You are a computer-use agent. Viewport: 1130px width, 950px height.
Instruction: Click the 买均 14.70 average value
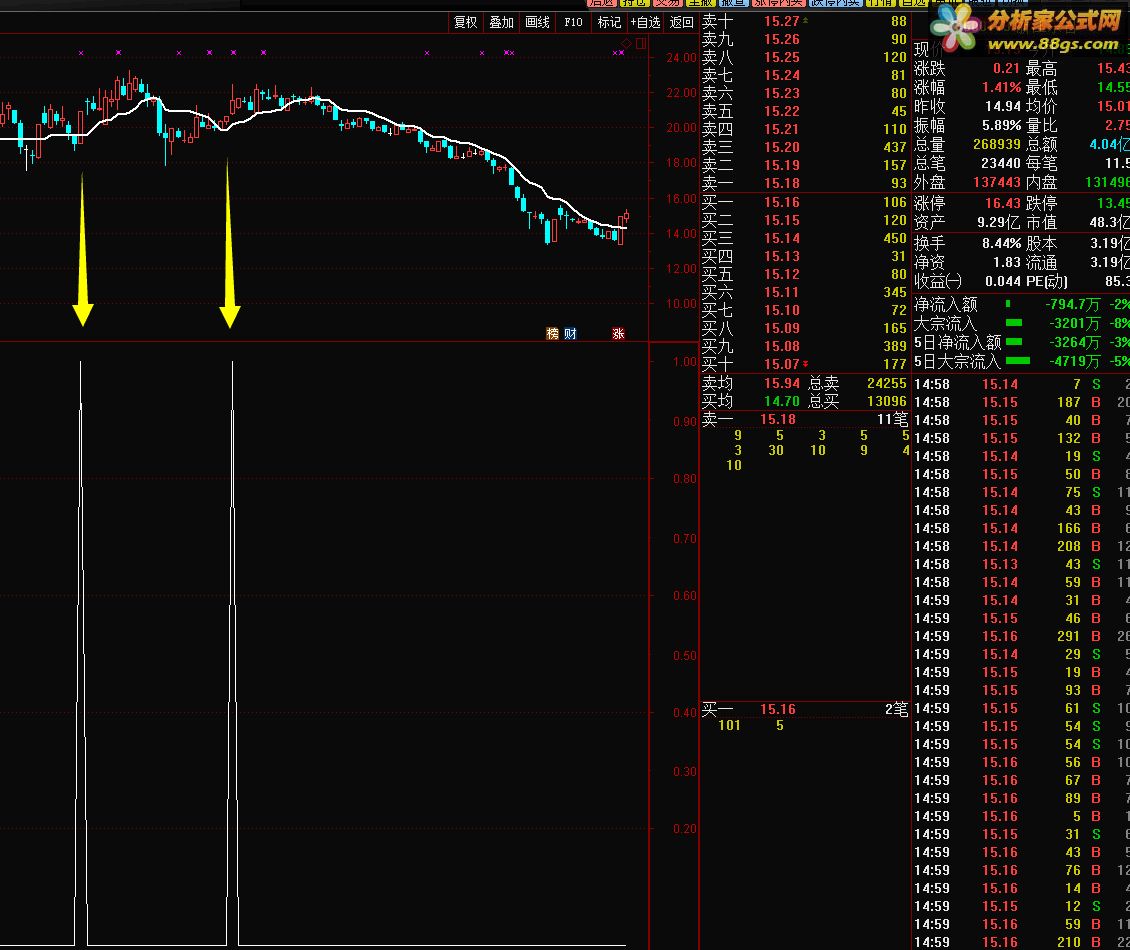click(782, 401)
